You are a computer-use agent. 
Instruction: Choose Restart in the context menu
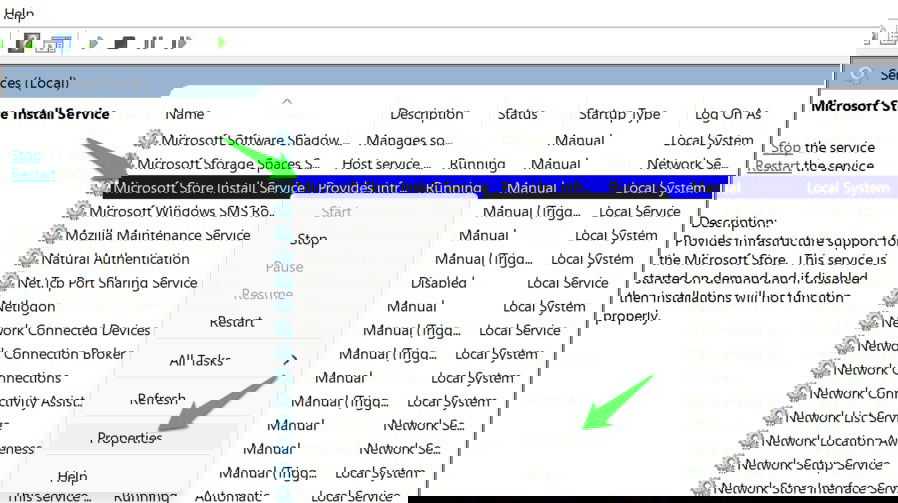pos(235,322)
